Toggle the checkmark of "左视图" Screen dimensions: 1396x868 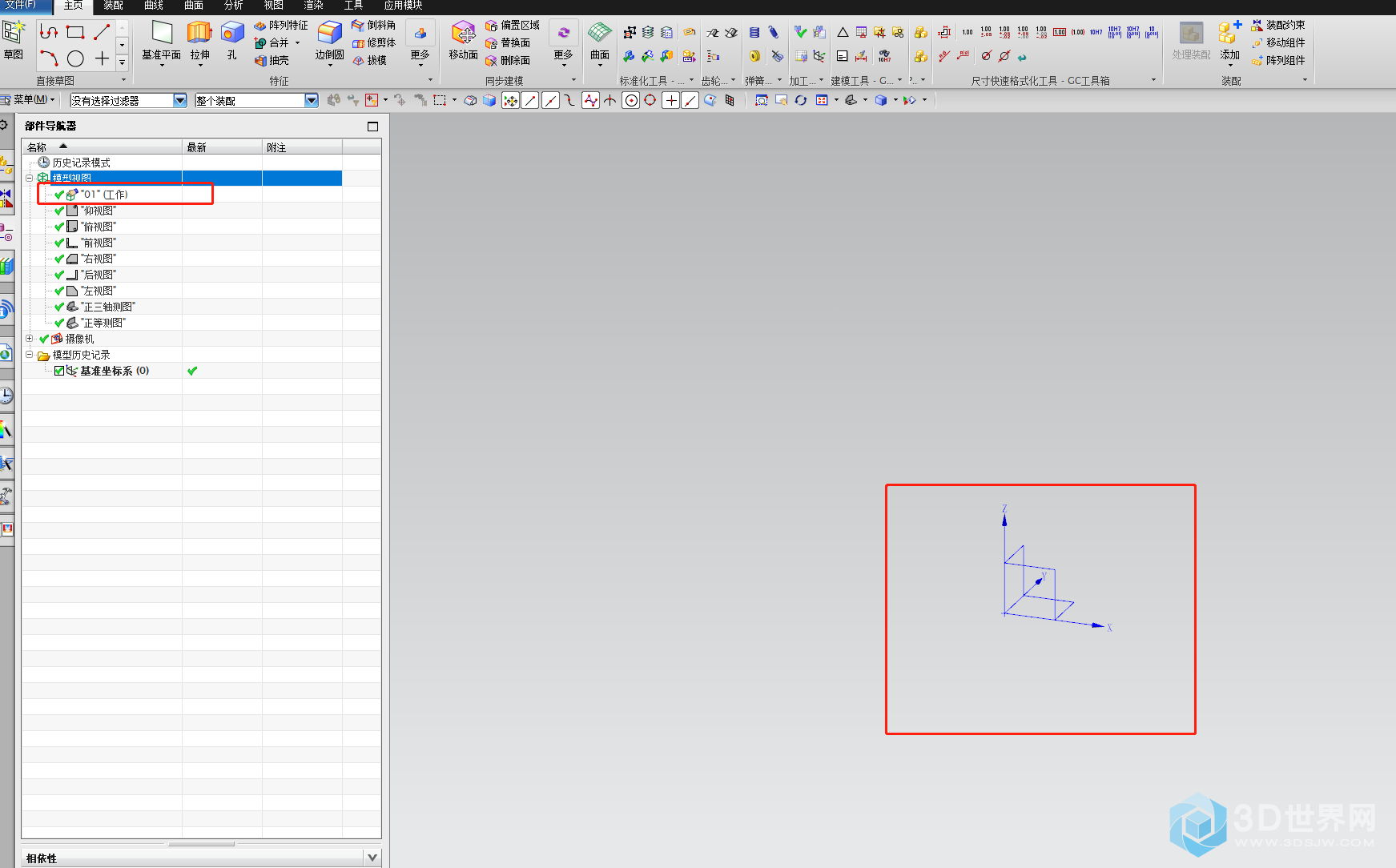pos(59,291)
